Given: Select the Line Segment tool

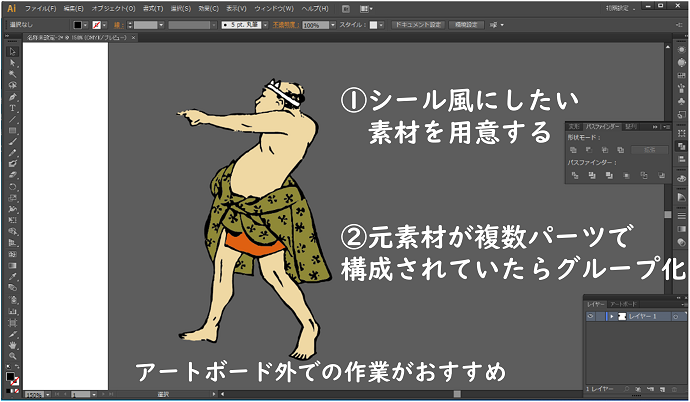Looking at the screenshot, I should (12, 119).
